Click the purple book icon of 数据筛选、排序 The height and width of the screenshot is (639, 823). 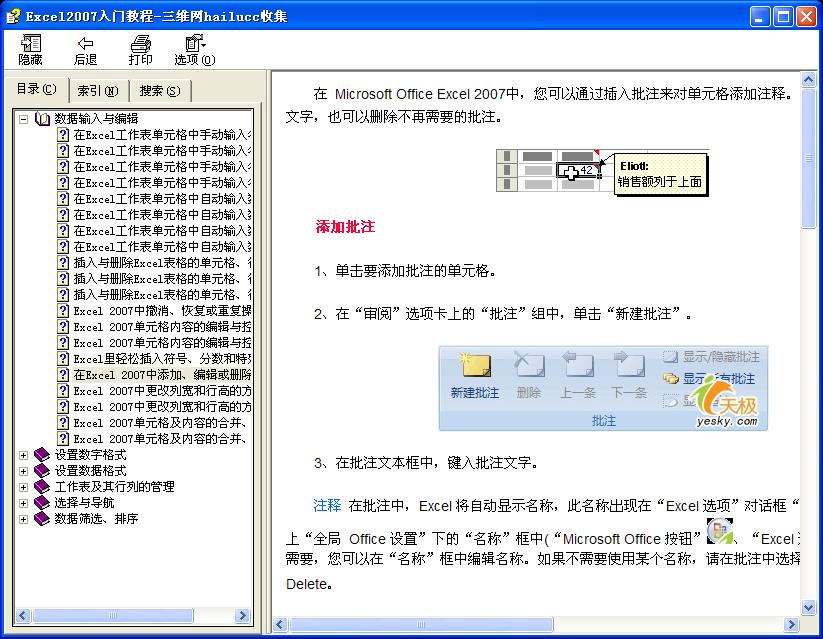coord(42,519)
